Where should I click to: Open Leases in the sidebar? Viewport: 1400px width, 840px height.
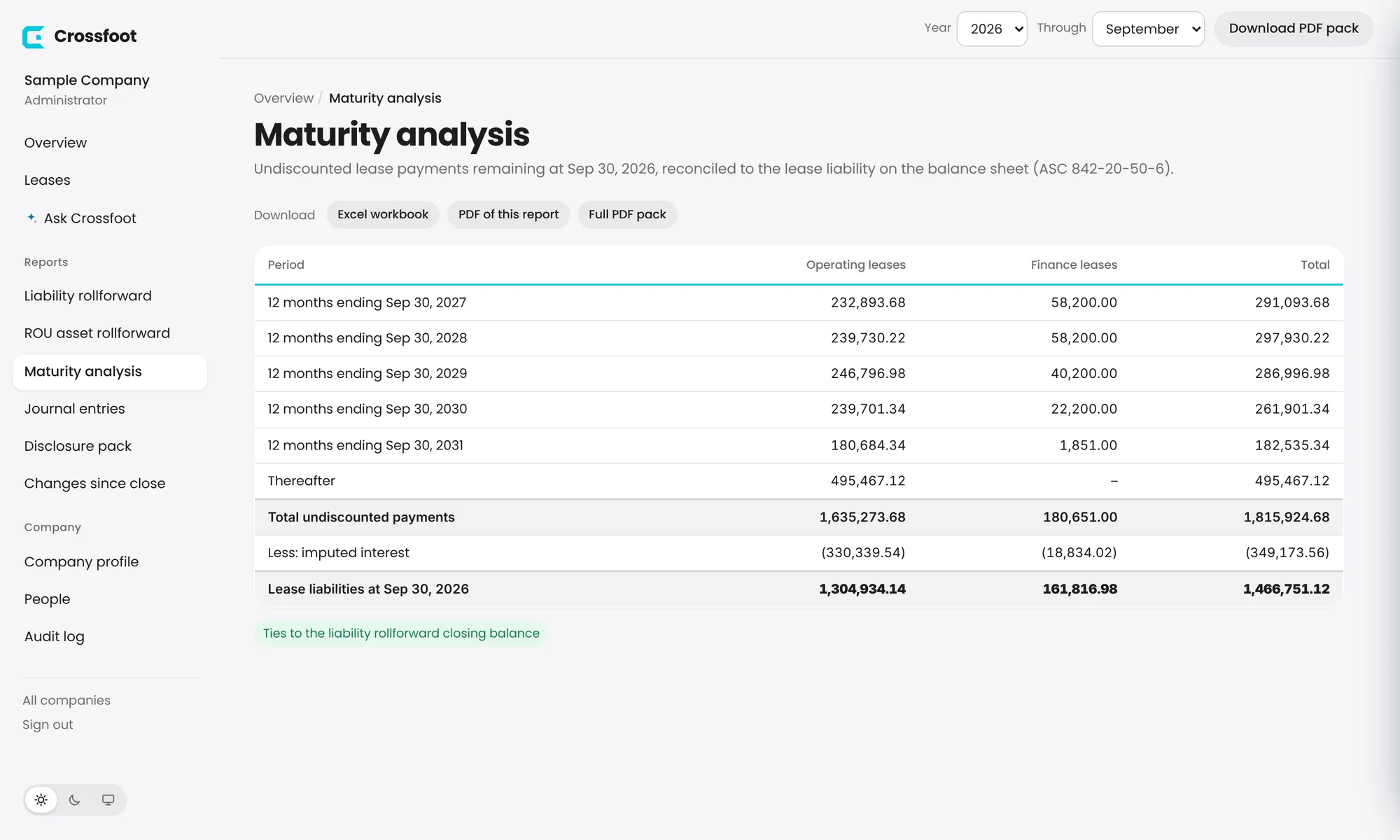pos(47,180)
